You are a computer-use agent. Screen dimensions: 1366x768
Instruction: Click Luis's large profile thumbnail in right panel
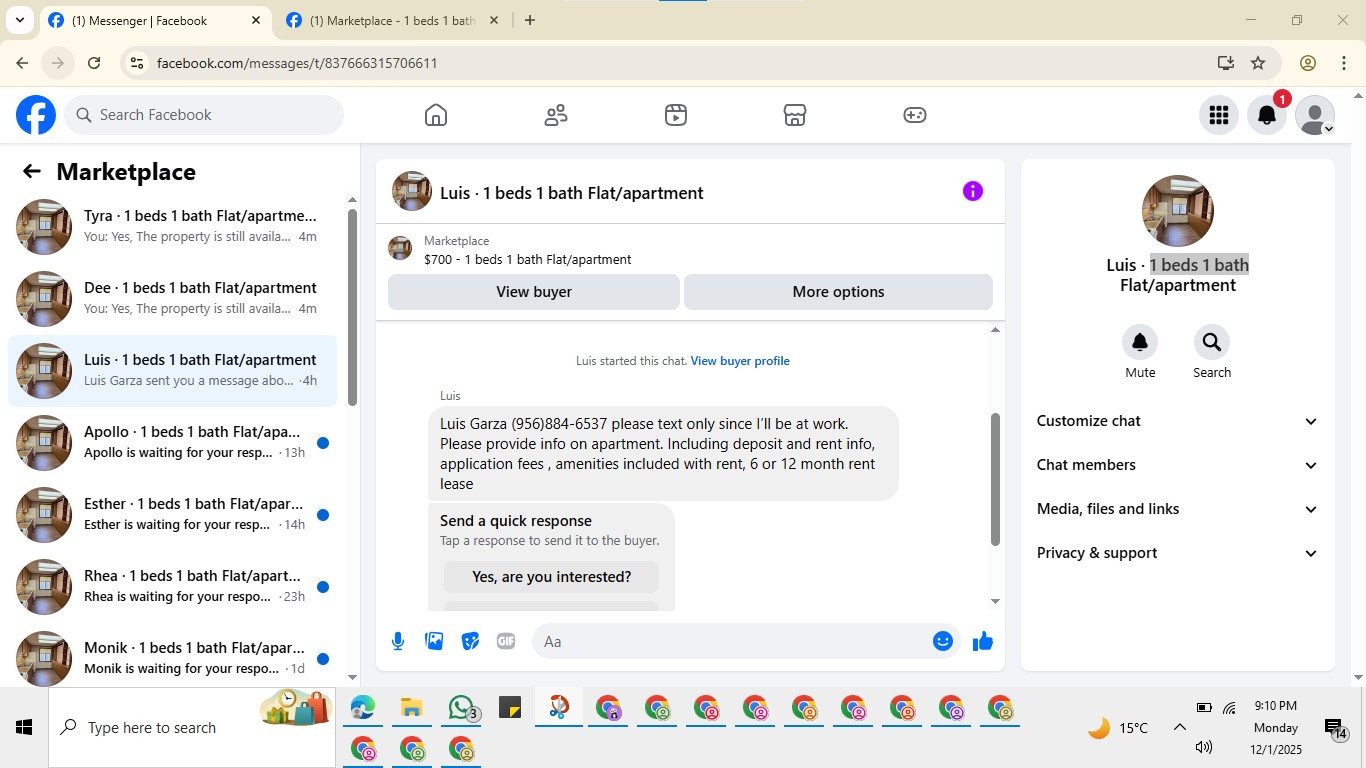(1178, 211)
